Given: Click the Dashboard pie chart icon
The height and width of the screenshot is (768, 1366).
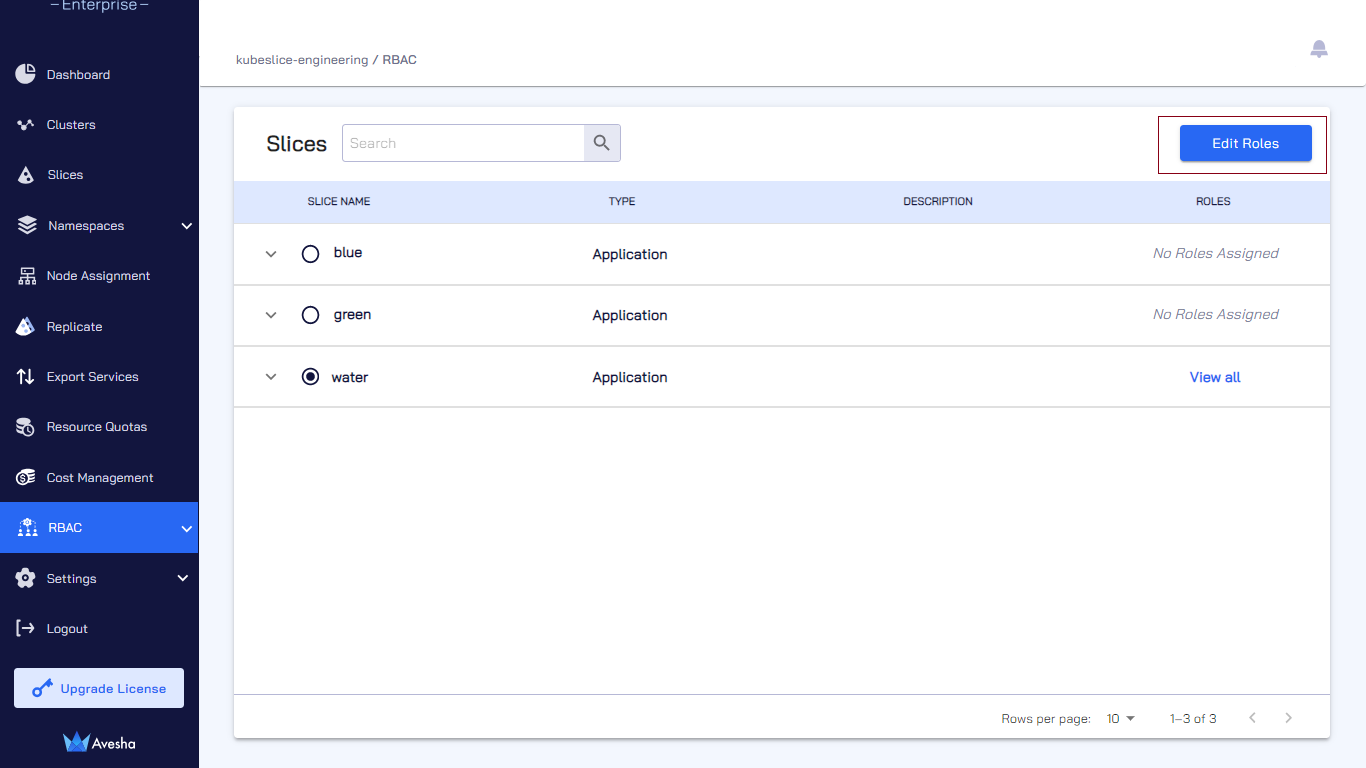Looking at the screenshot, I should tap(25, 74).
